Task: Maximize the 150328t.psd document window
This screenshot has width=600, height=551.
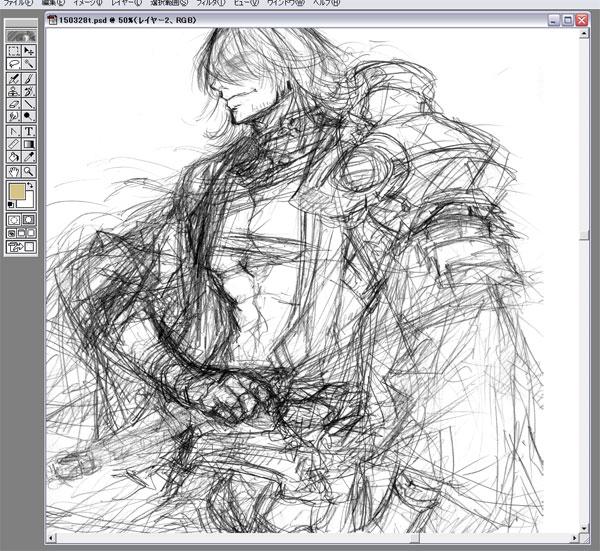Action: (567, 20)
